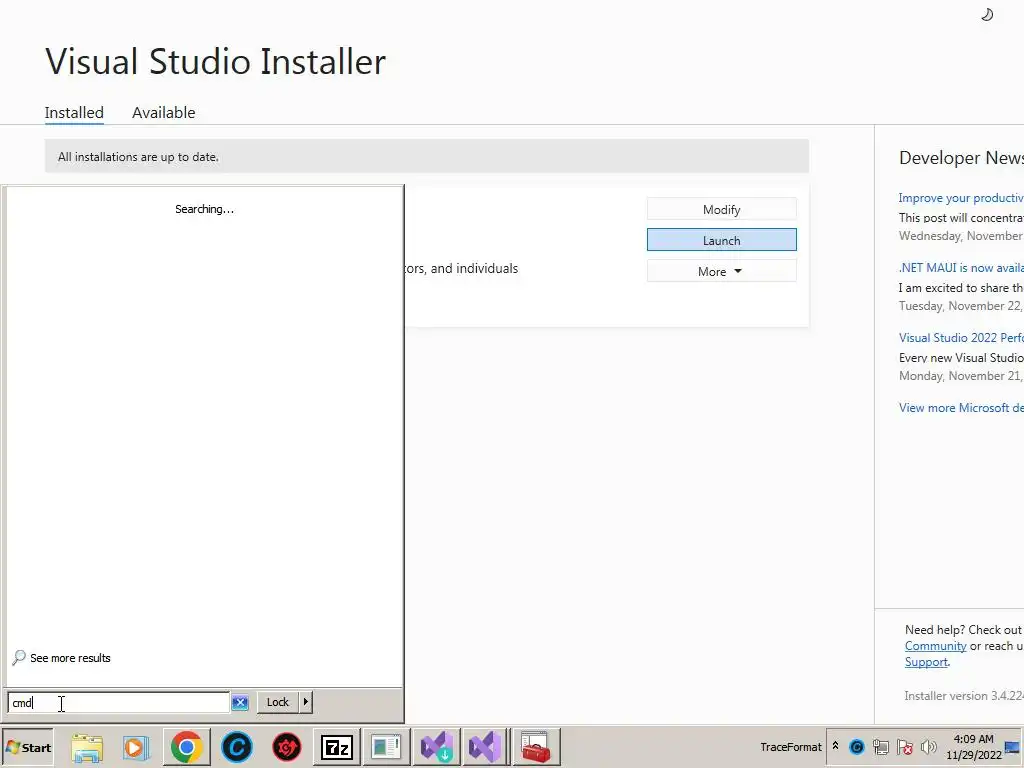The width and height of the screenshot is (1024, 768).
Task: Open Improve your productivity news link
Action: 961,198
